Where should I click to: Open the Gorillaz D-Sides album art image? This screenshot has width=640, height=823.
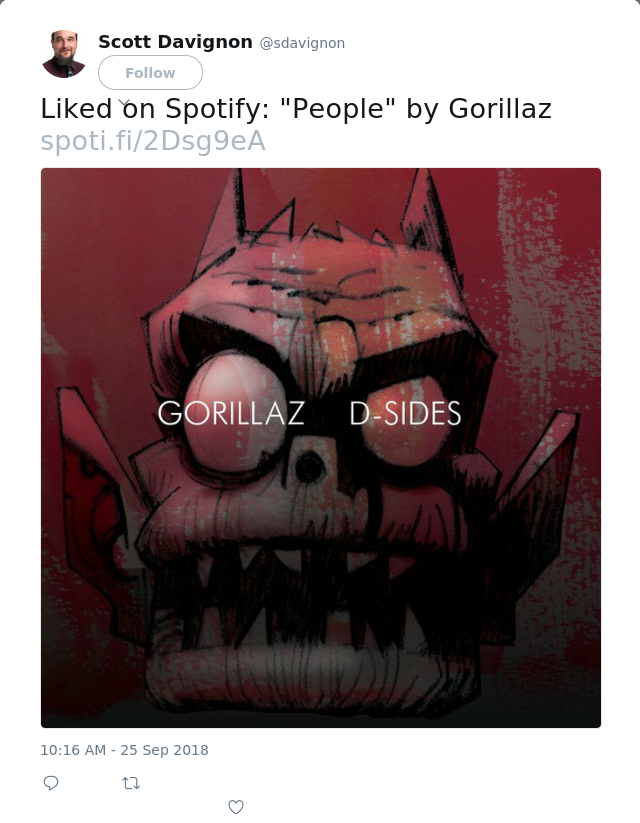(321, 448)
